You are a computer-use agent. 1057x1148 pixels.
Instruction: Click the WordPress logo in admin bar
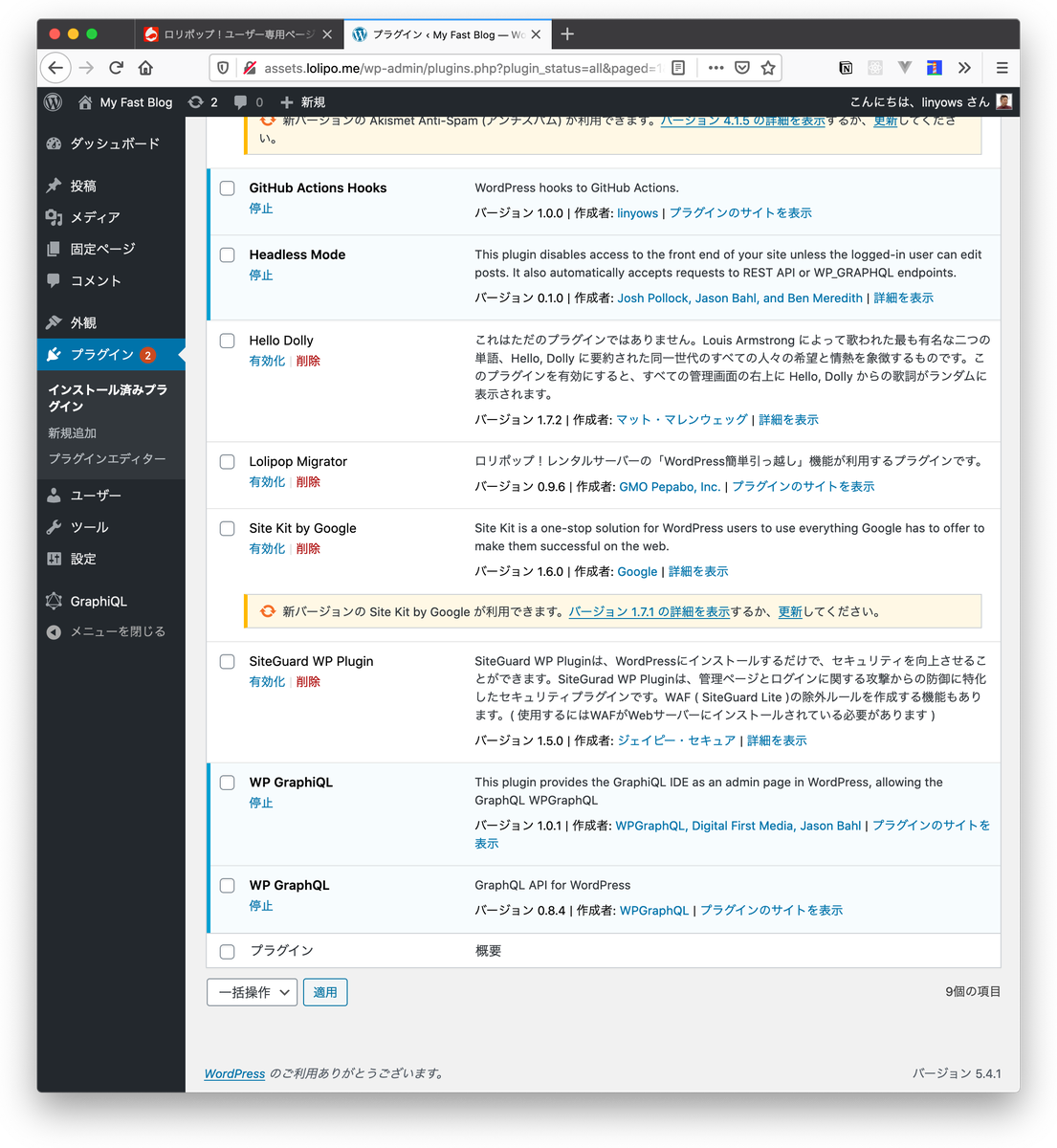coord(54,102)
